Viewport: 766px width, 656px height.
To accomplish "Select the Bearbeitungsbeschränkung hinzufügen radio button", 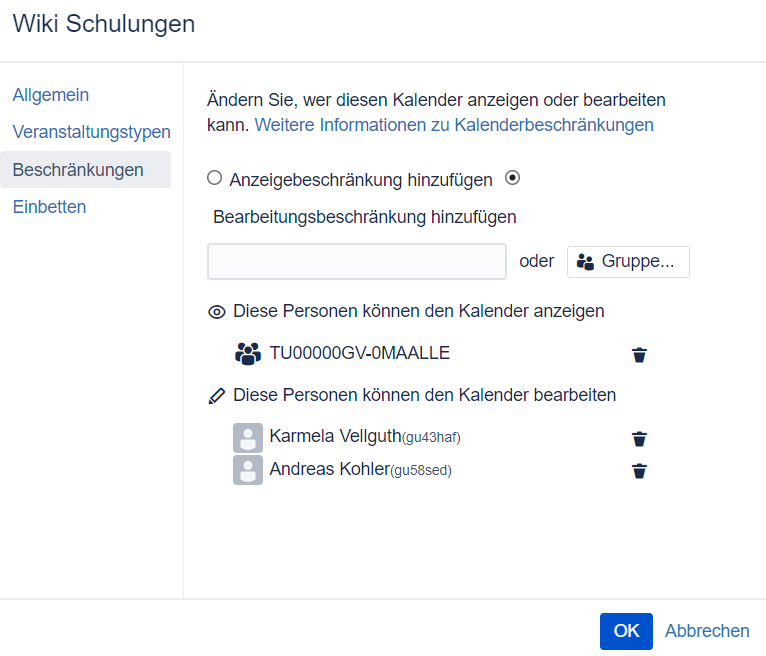I will click(513, 178).
